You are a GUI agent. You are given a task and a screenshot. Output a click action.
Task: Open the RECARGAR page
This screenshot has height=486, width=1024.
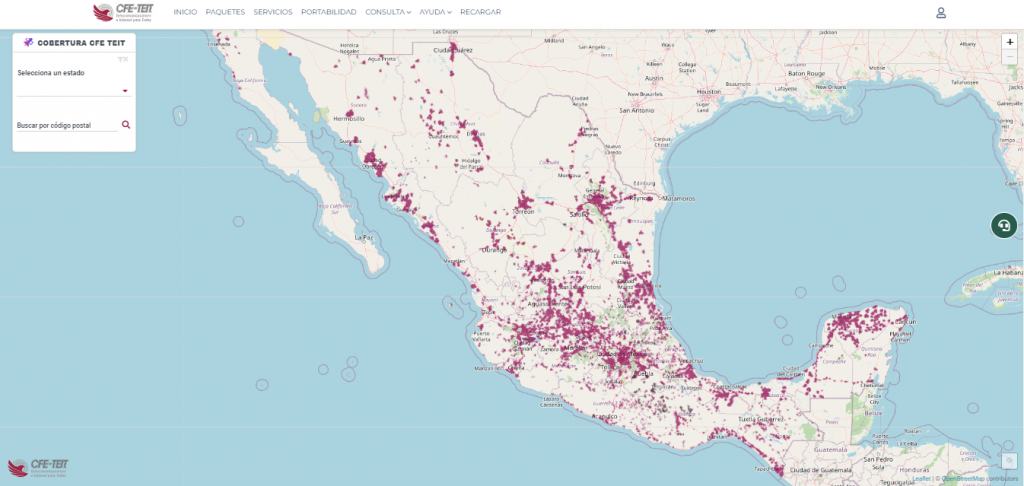pos(481,12)
